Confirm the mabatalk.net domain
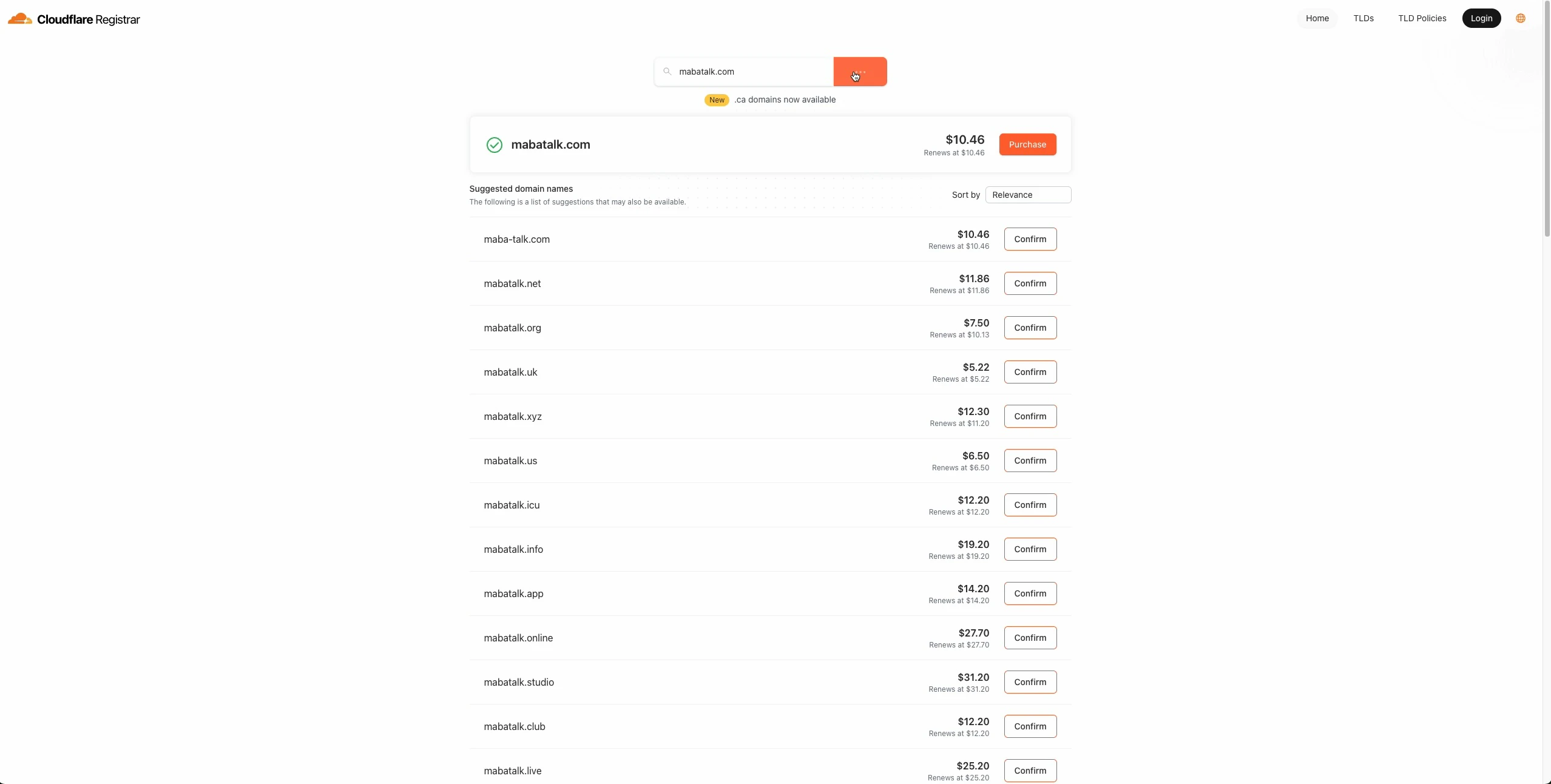The height and width of the screenshot is (784, 1551). click(x=1030, y=283)
